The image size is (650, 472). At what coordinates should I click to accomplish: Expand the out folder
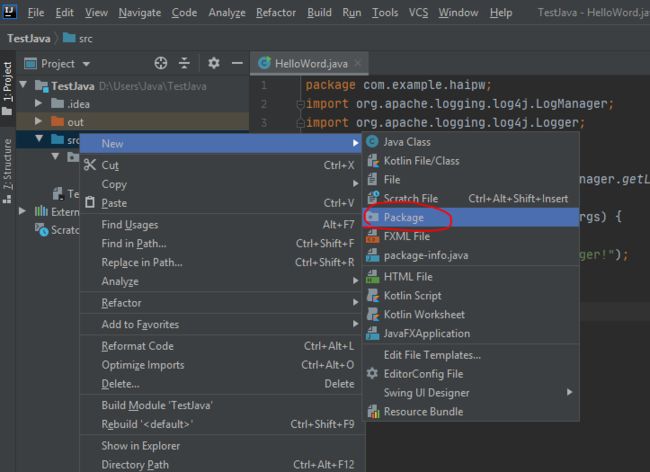pyautogui.click(x=38, y=121)
